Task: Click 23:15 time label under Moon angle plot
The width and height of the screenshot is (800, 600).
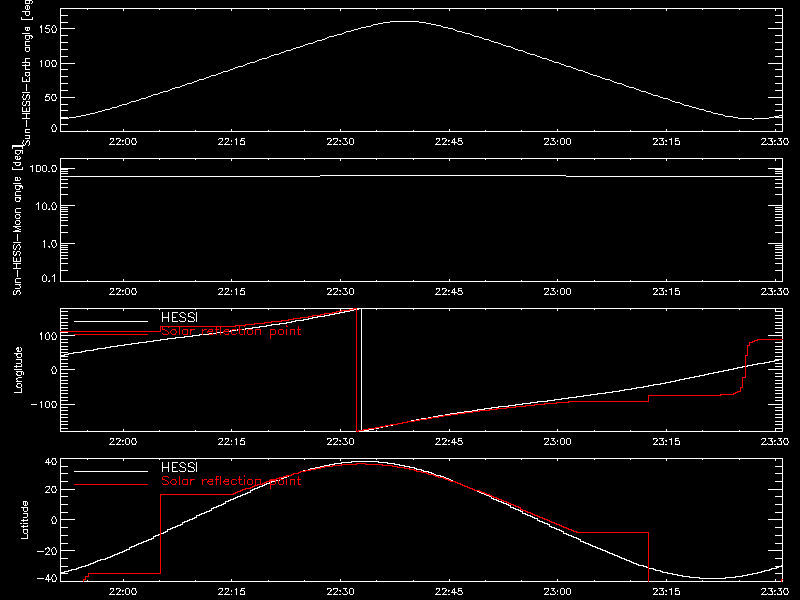Action: (x=666, y=292)
